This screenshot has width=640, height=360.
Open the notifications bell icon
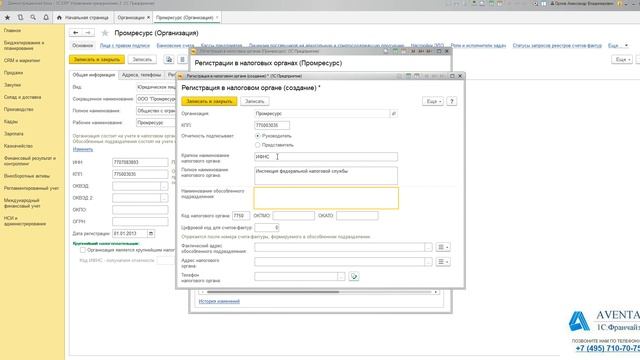(x=46, y=18)
